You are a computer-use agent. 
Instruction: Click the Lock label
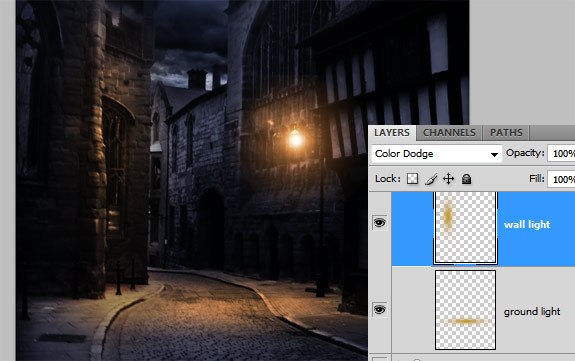pyautogui.click(x=388, y=179)
